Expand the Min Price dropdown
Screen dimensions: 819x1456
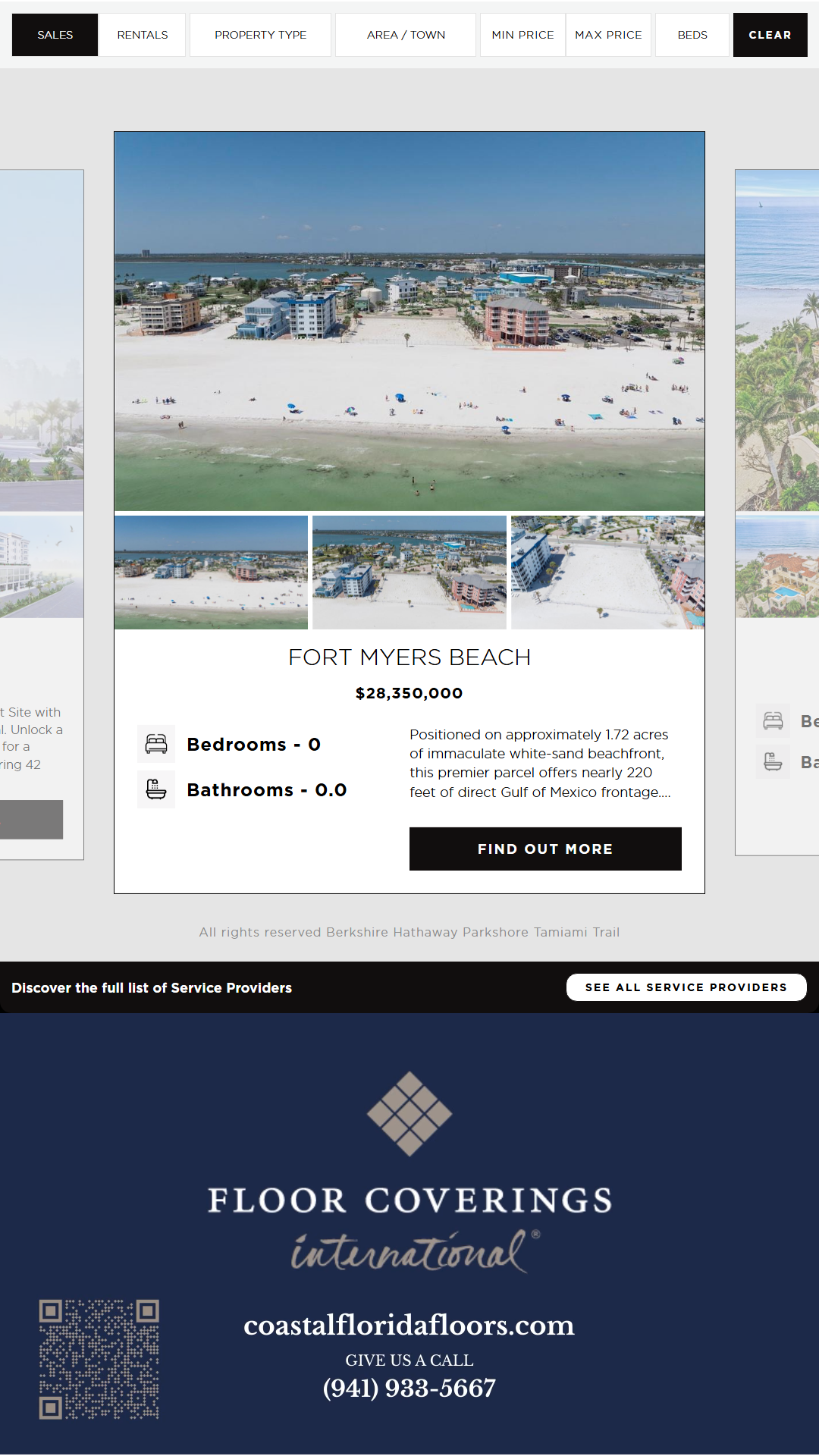tap(522, 35)
